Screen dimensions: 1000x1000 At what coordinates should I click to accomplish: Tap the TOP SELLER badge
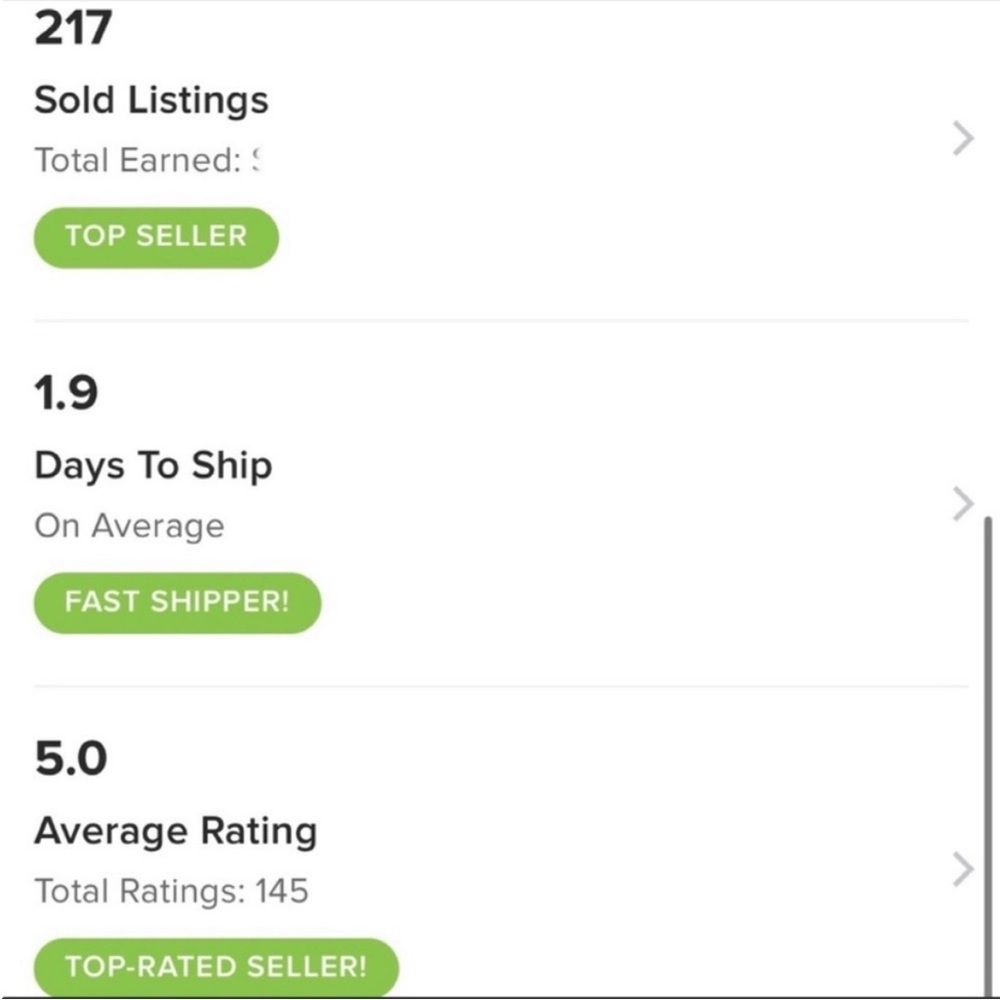tap(156, 237)
